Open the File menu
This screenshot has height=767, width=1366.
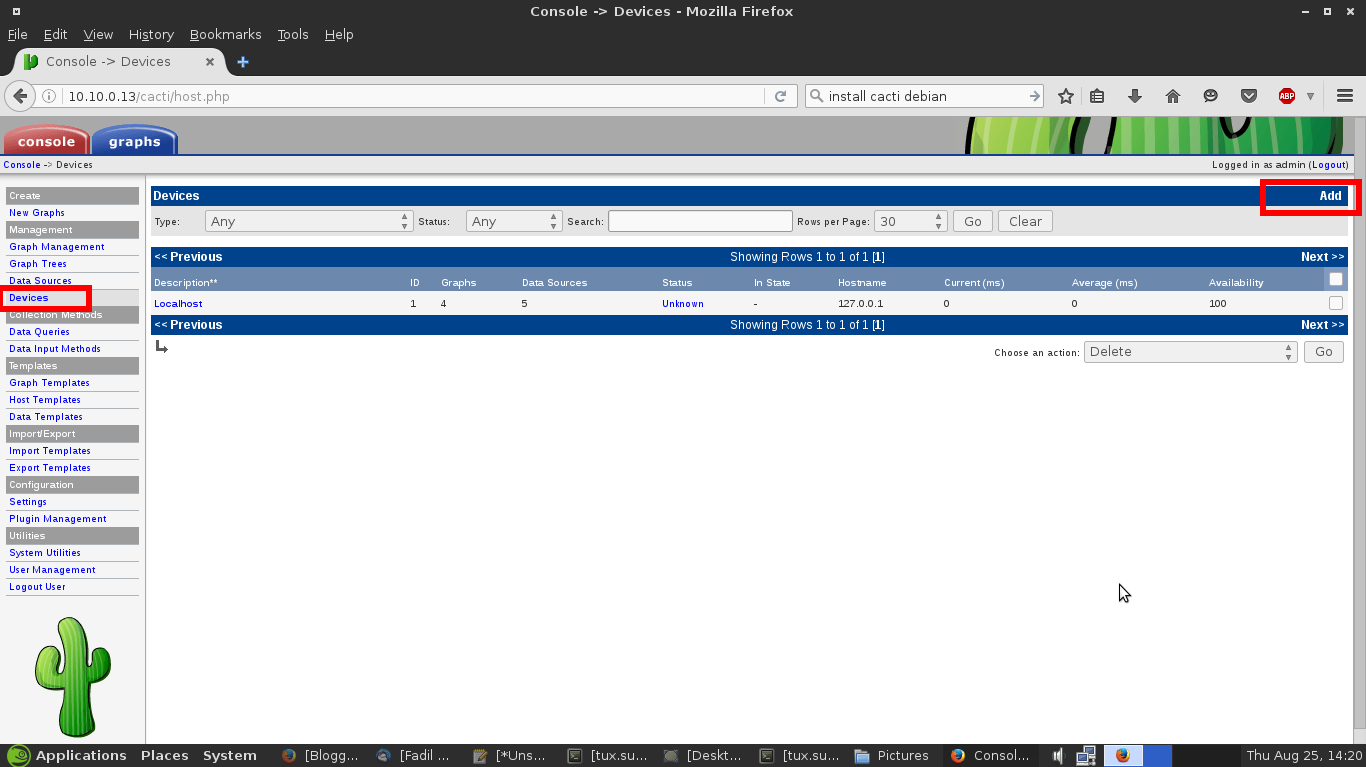[x=18, y=34]
